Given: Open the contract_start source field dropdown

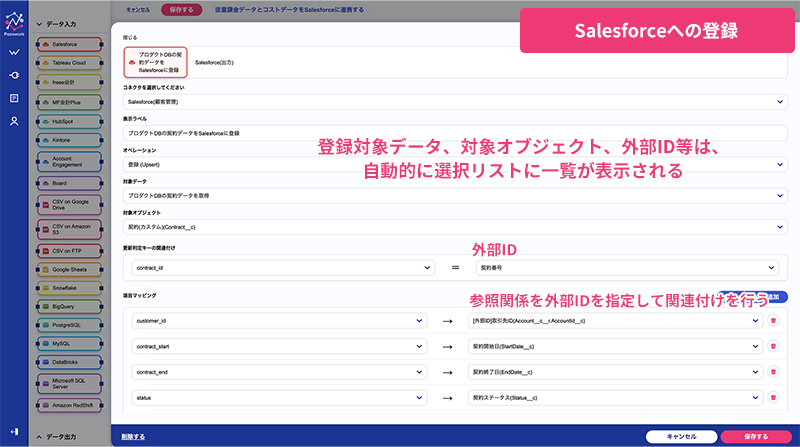Looking at the screenshot, I should click(x=279, y=346).
